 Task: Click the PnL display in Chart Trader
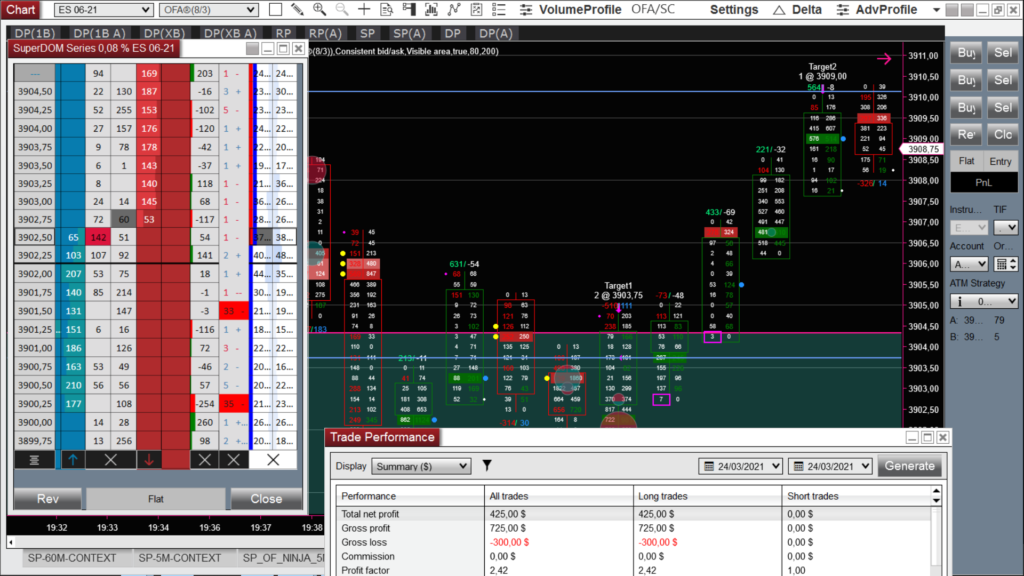(984, 182)
